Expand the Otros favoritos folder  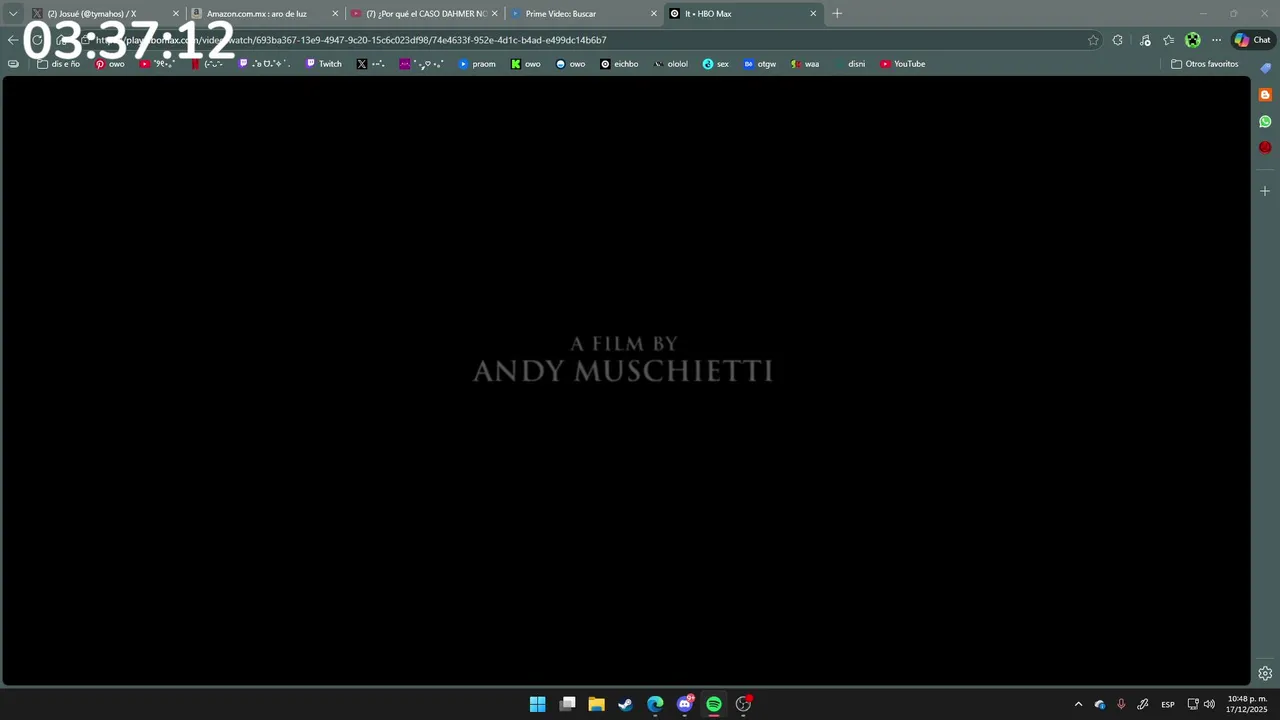point(1205,64)
